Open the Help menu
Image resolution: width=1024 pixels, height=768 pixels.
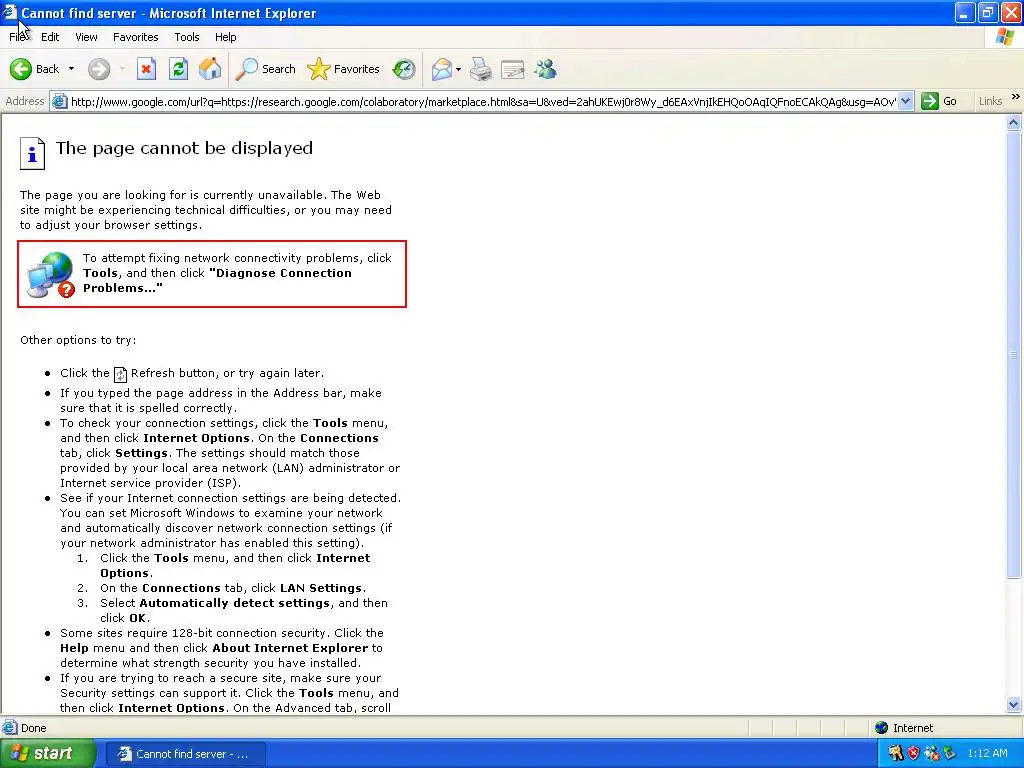[x=226, y=37]
